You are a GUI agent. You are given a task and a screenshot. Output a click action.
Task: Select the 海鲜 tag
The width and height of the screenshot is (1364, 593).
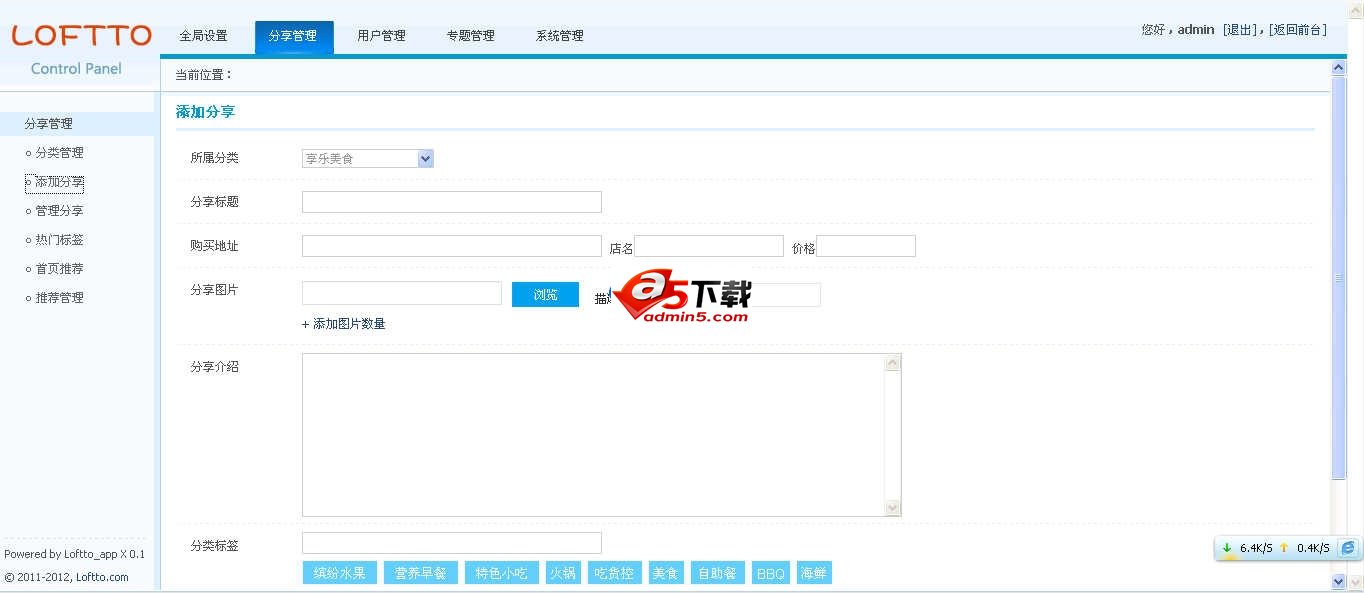click(814, 573)
